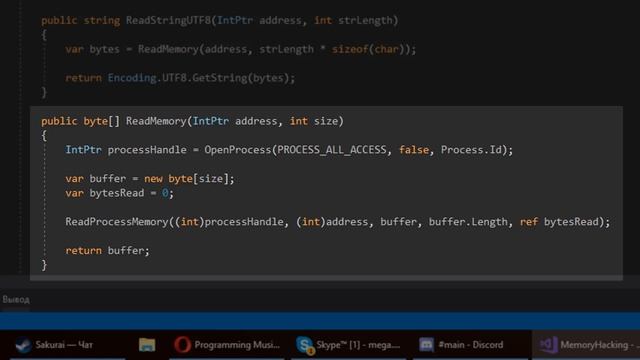Click the sizeof(char) expression
The image size is (640, 360).
click(x=368, y=49)
